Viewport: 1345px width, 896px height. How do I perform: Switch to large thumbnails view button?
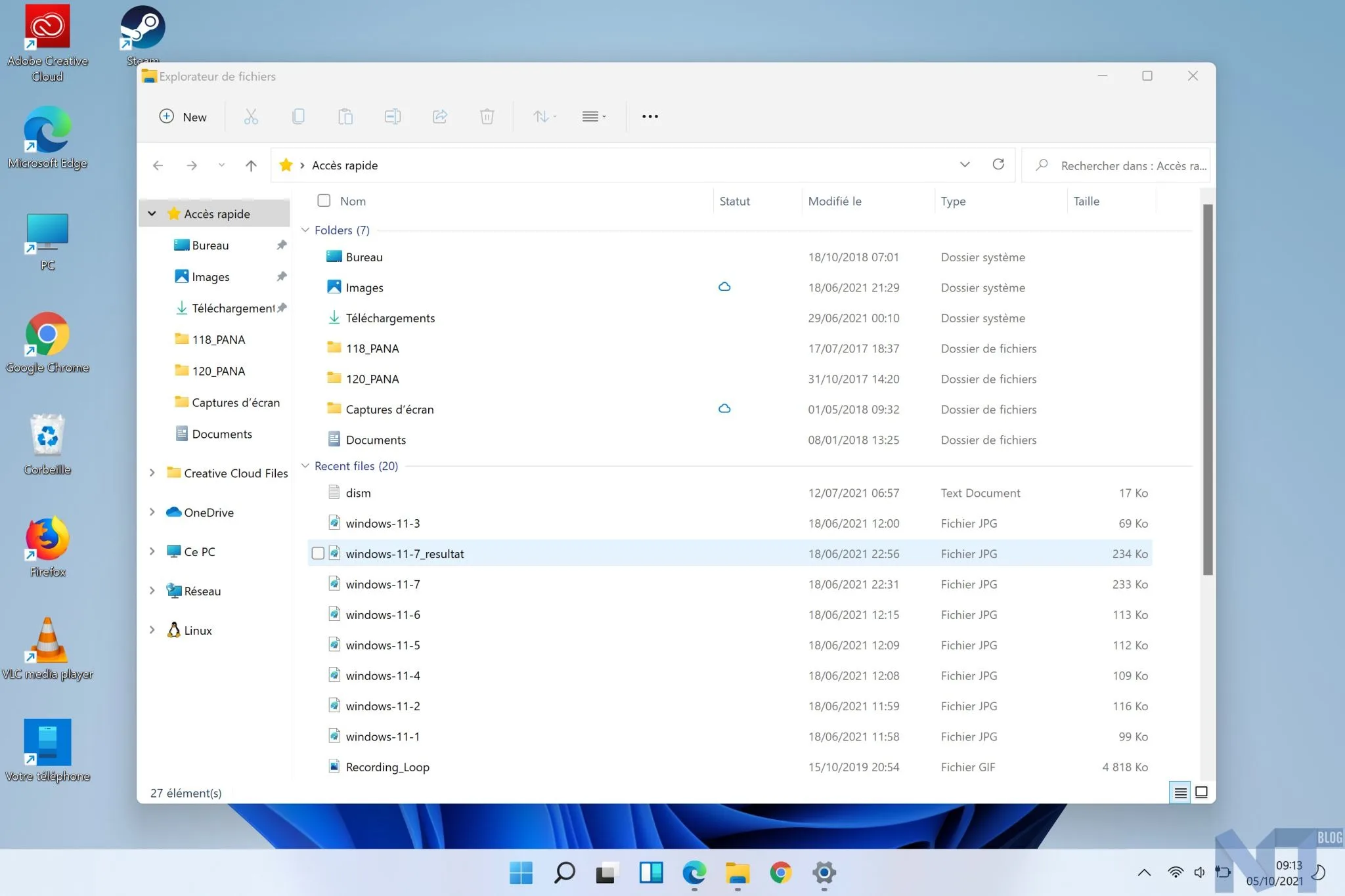pyautogui.click(x=1201, y=792)
